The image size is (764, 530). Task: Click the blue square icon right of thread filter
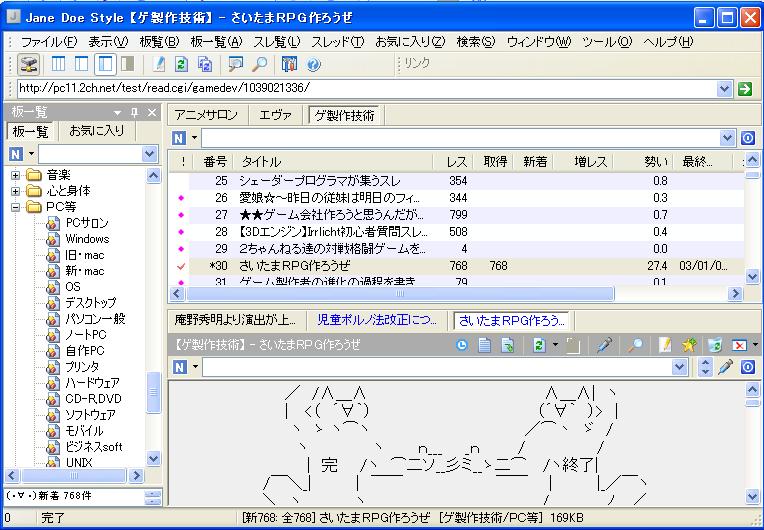pyautogui.click(x=748, y=367)
